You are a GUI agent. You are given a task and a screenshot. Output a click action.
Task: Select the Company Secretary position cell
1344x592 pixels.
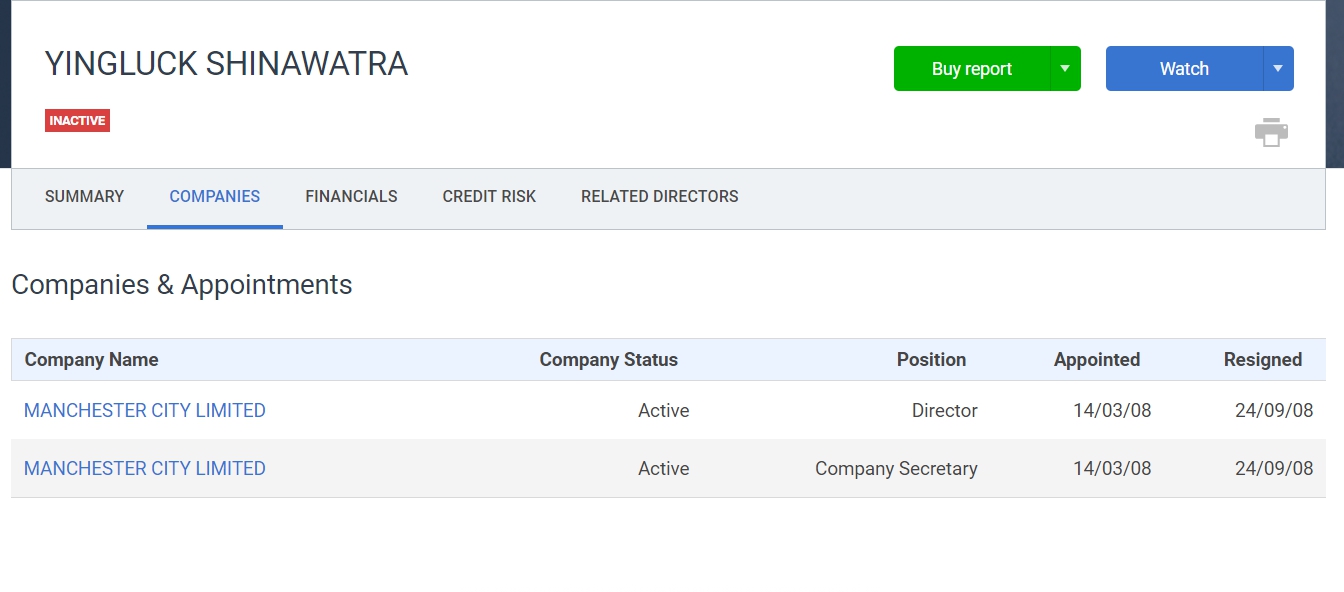(896, 469)
